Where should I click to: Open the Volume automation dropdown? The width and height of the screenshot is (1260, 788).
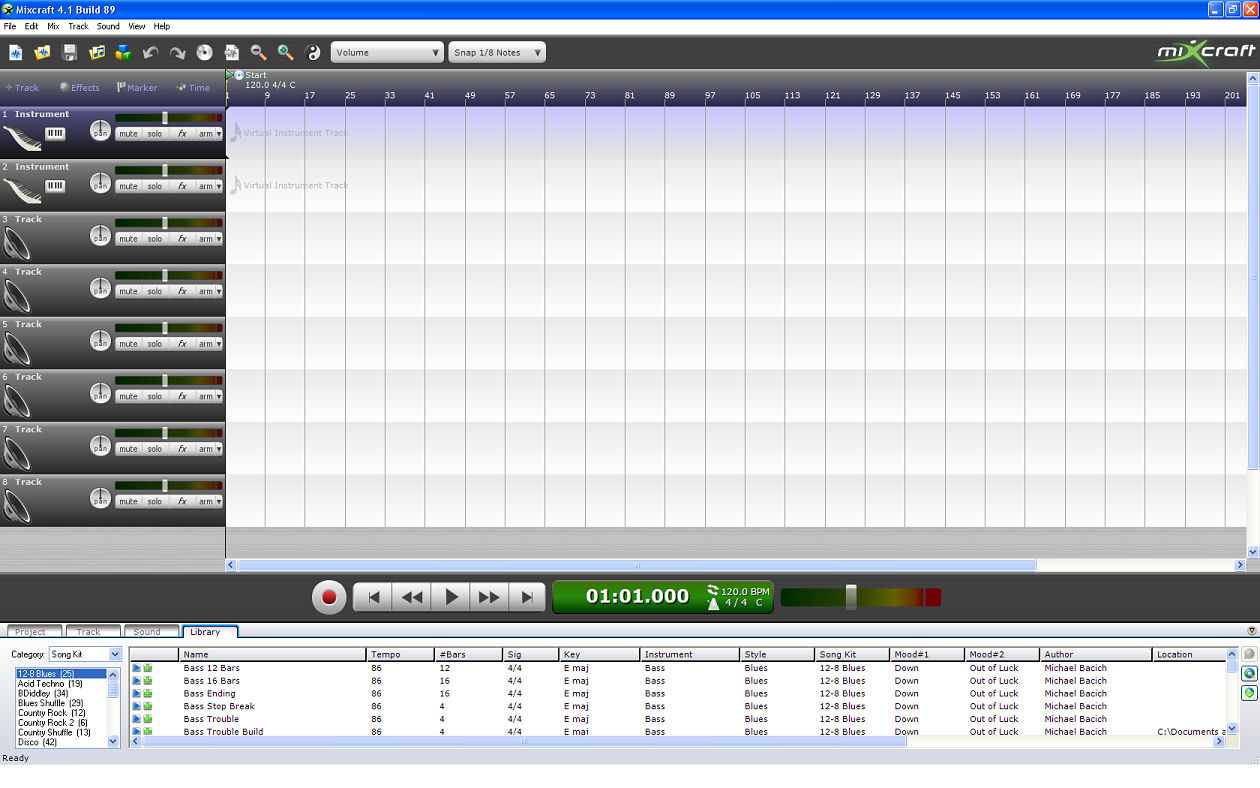click(x=387, y=53)
